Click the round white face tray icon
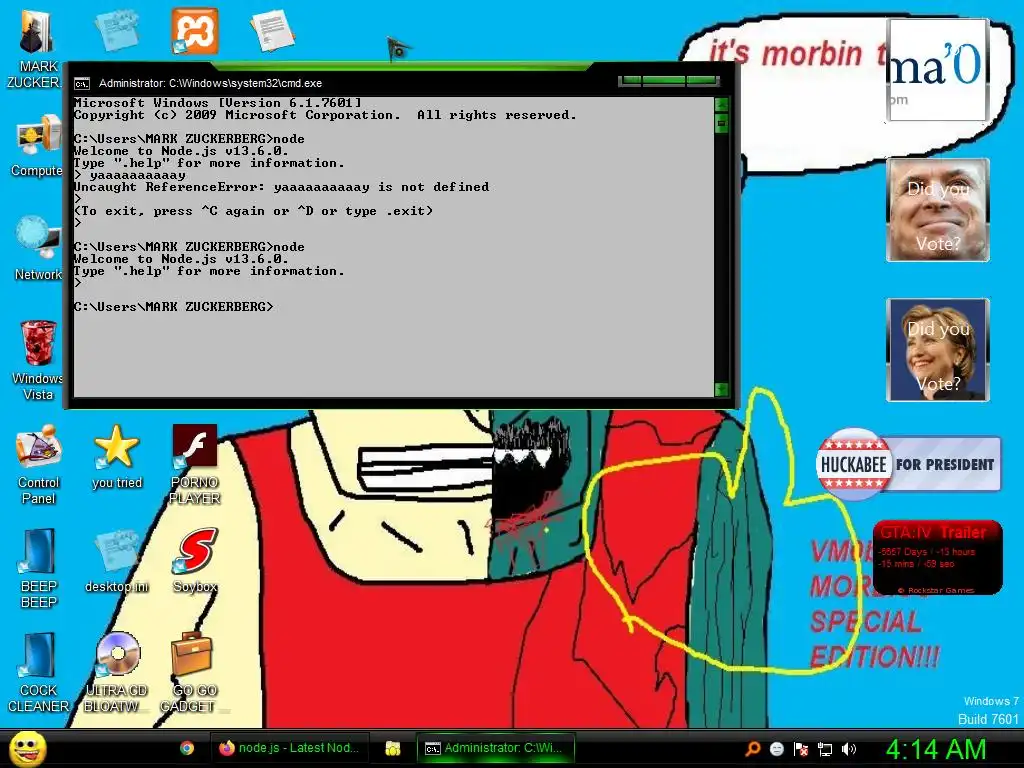The image size is (1024, 768). click(776, 749)
